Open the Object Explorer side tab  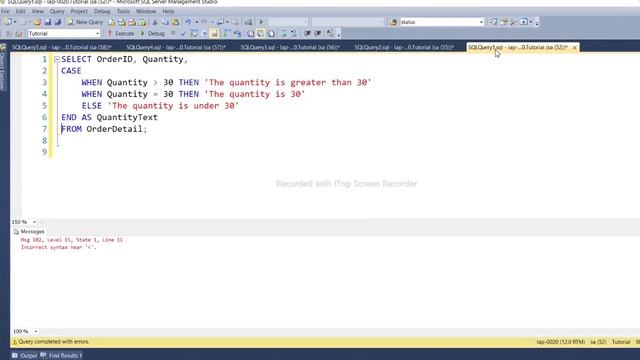coord(2,67)
